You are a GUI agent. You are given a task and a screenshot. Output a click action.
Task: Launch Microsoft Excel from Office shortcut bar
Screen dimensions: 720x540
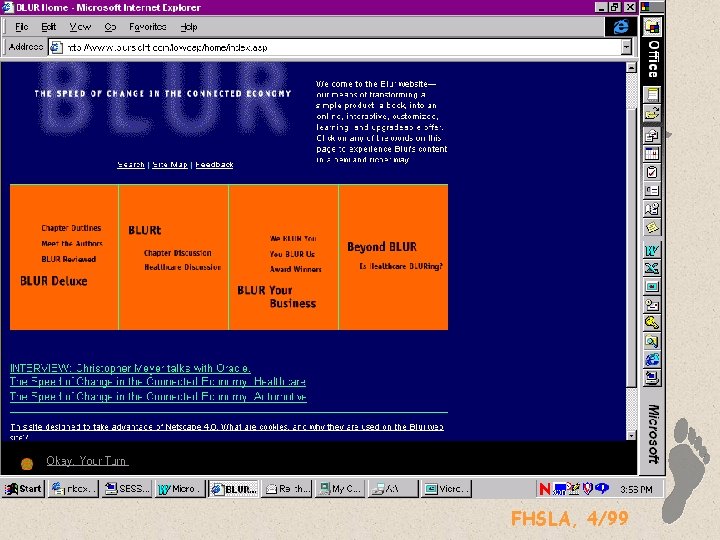click(652, 268)
